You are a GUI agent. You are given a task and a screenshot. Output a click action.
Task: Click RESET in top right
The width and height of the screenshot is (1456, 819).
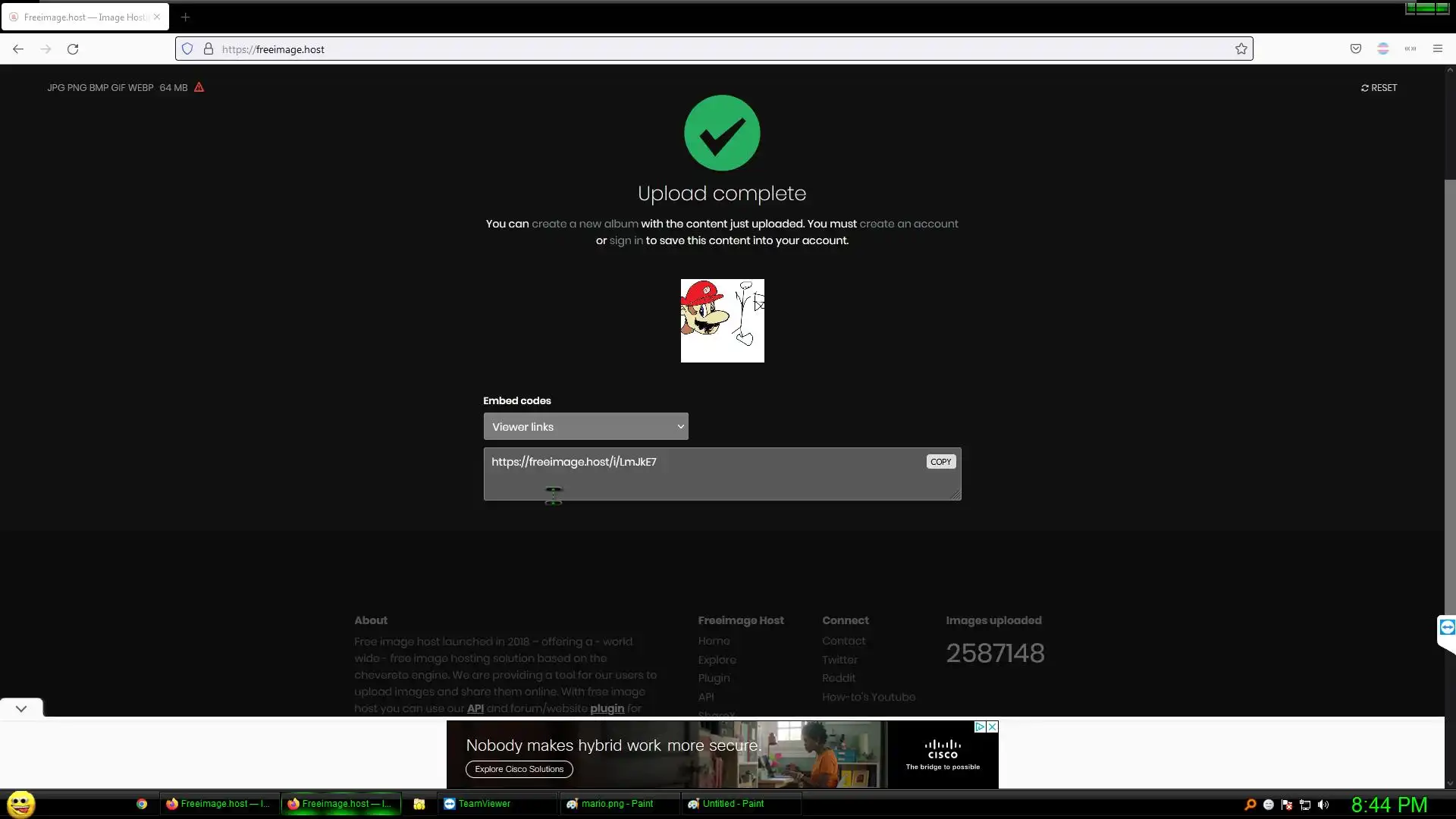coord(1379,88)
